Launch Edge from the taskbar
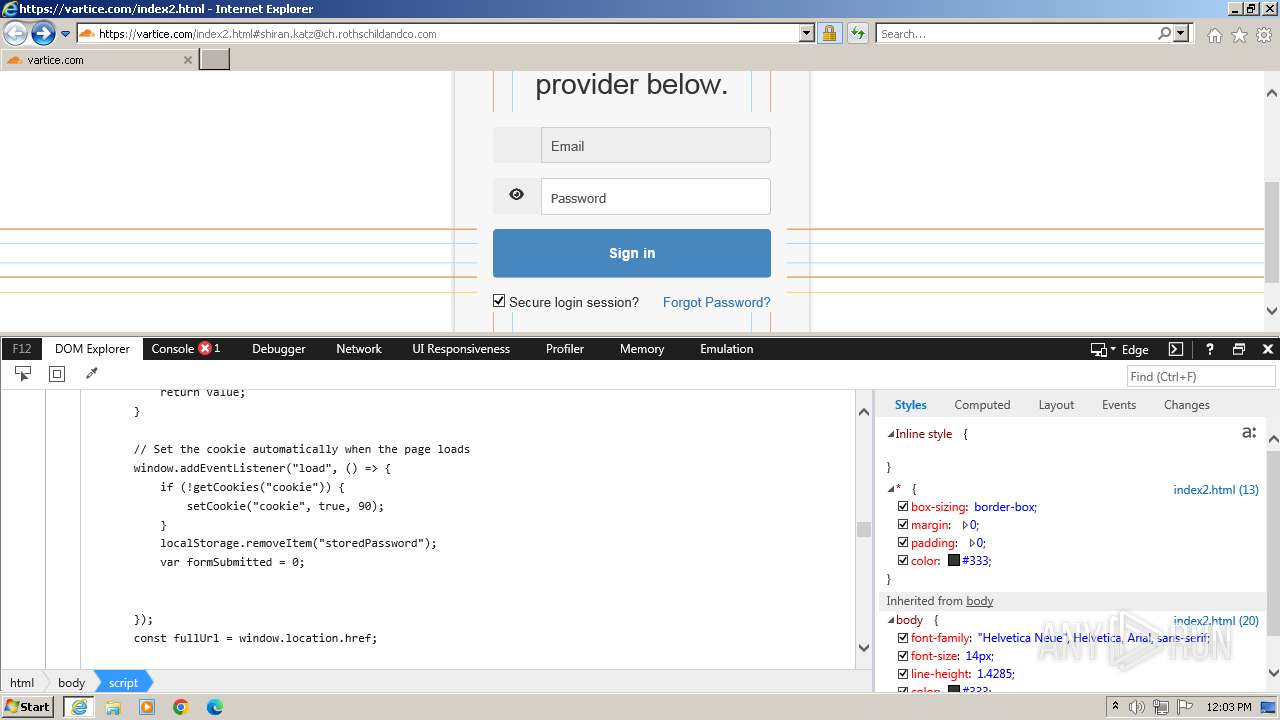This screenshot has width=1280, height=720. pyautogui.click(x=215, y=707)
